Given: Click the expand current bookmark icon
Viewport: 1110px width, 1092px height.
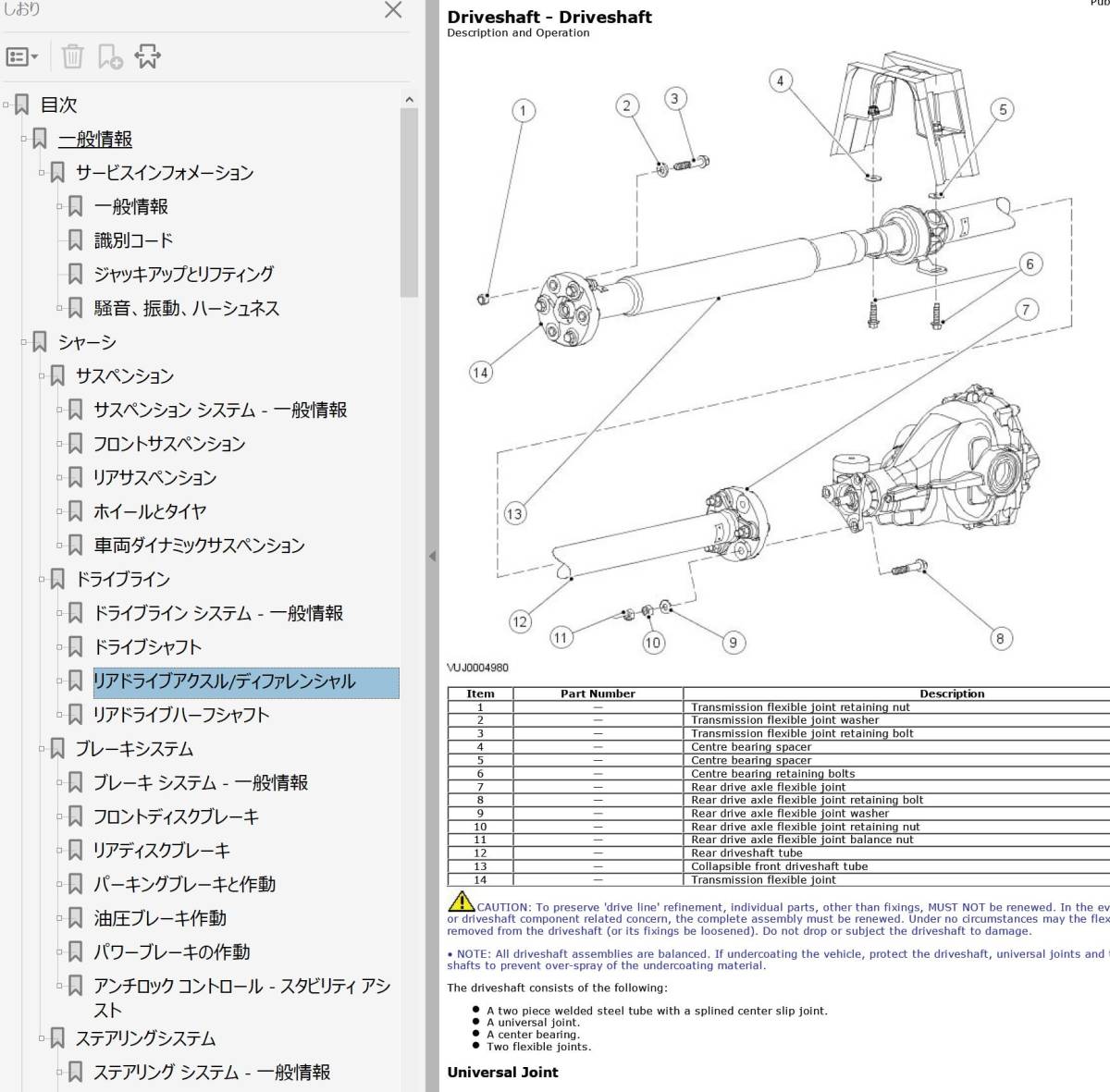Looking at the screenshot, I should (x=148, y=57).
